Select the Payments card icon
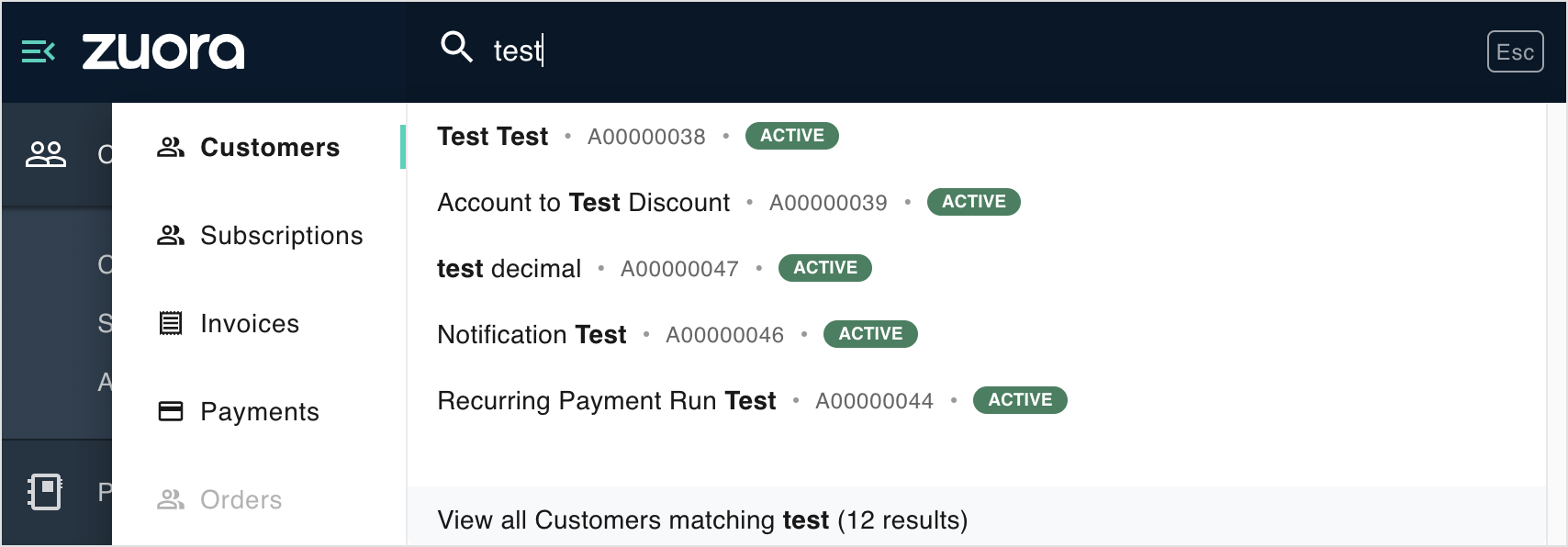1568x547 pixels. tap(171, 411)
